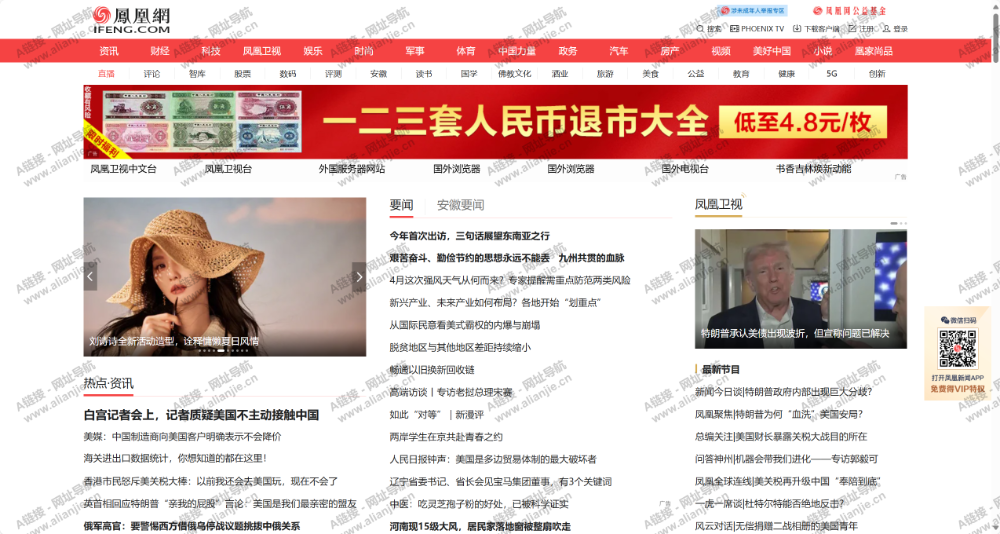Click 低至4.8元/枚 yellow button

coord(803,122)
